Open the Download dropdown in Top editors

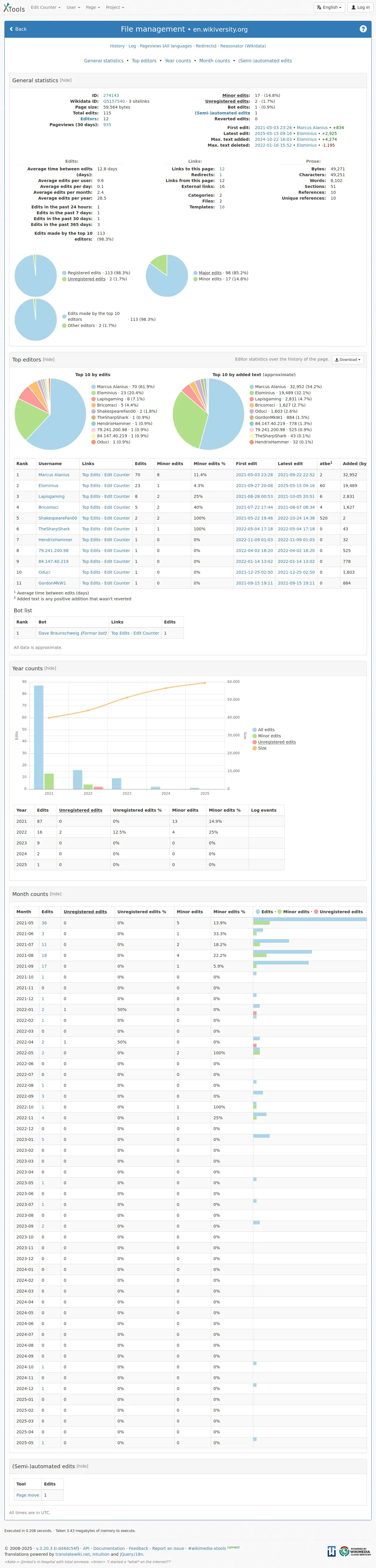[x=347, y=360]
